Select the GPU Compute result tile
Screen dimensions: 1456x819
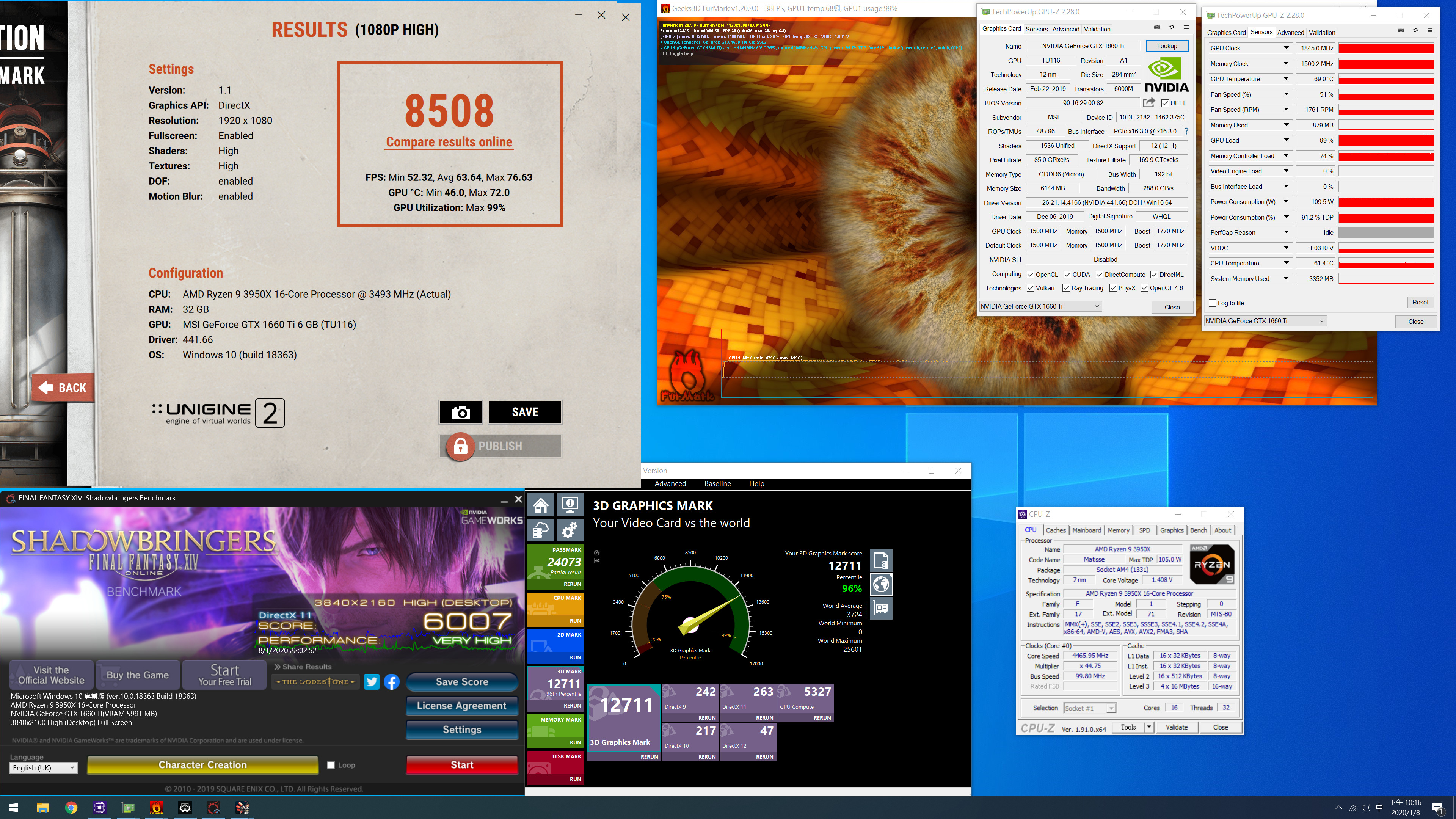click(x=805, y=703)
